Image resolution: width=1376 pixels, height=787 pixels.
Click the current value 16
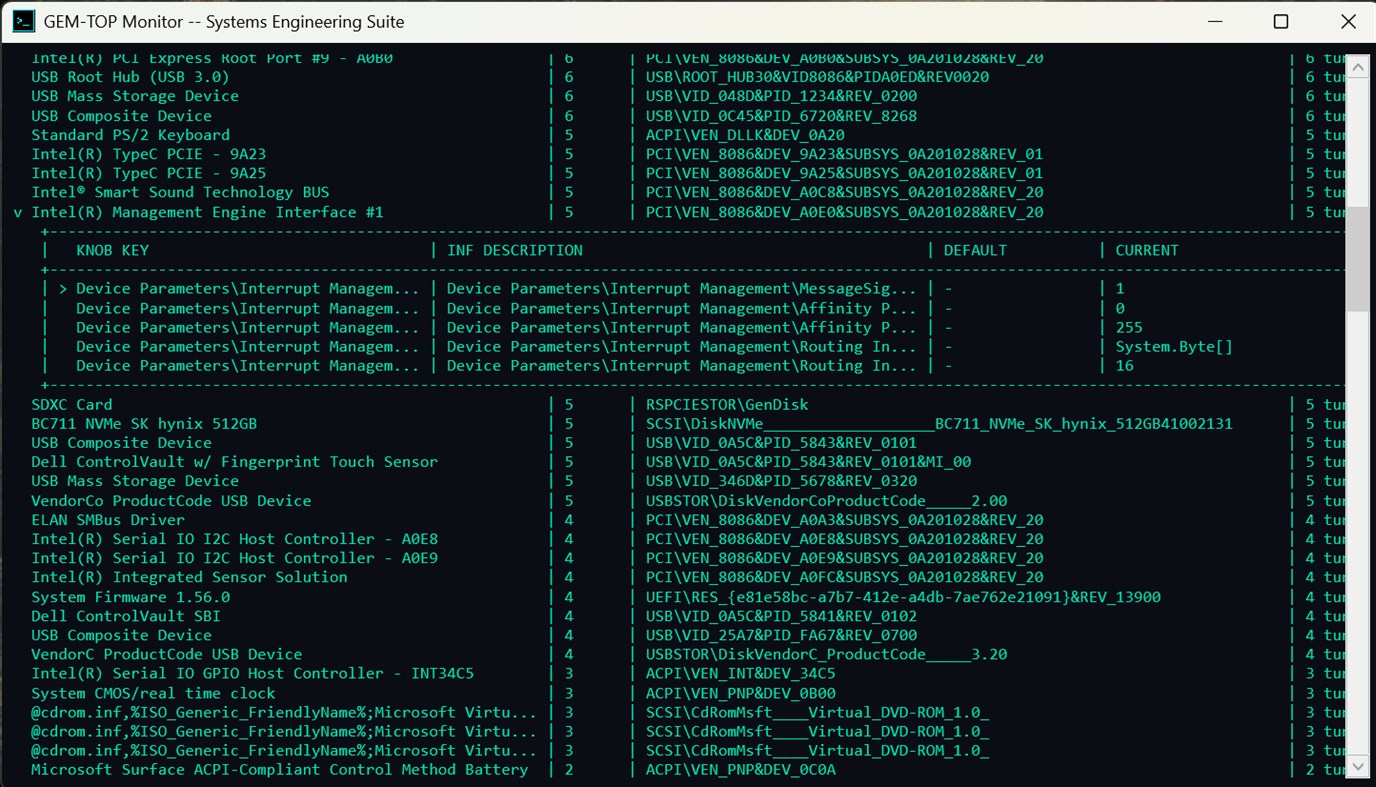tap(1125, 366)
